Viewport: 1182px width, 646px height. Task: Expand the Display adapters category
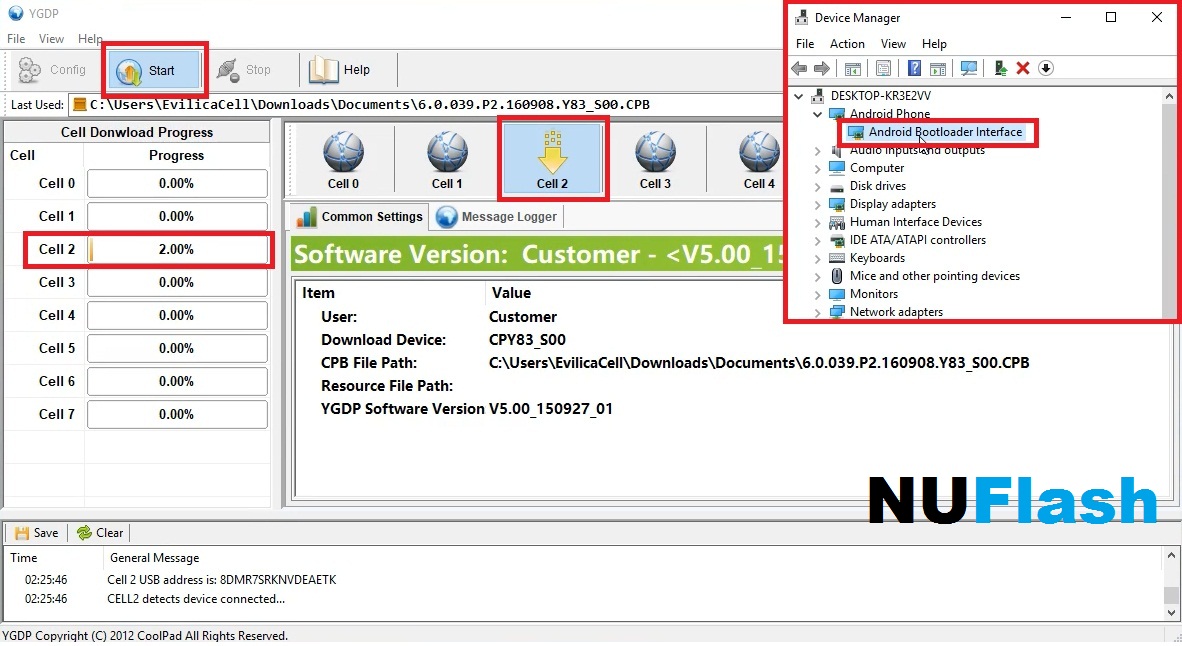[818, 205]
